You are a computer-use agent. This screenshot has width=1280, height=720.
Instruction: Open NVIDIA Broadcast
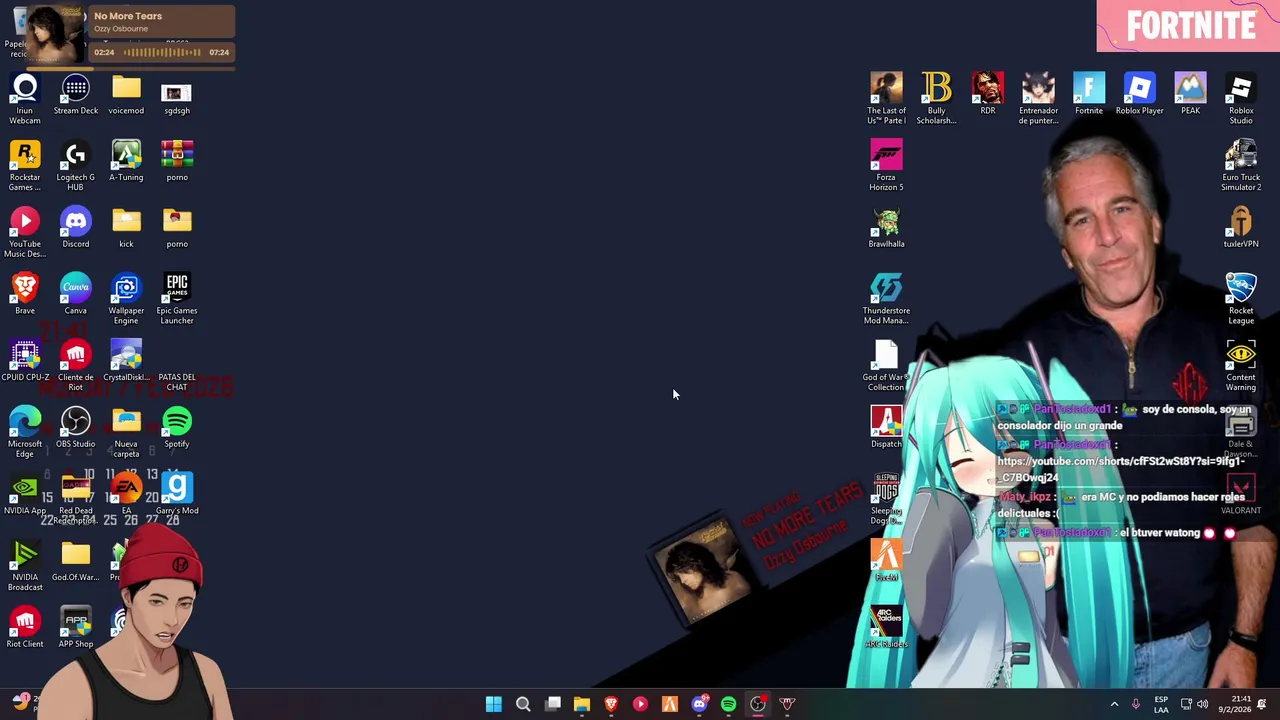(x=25, y=565)
